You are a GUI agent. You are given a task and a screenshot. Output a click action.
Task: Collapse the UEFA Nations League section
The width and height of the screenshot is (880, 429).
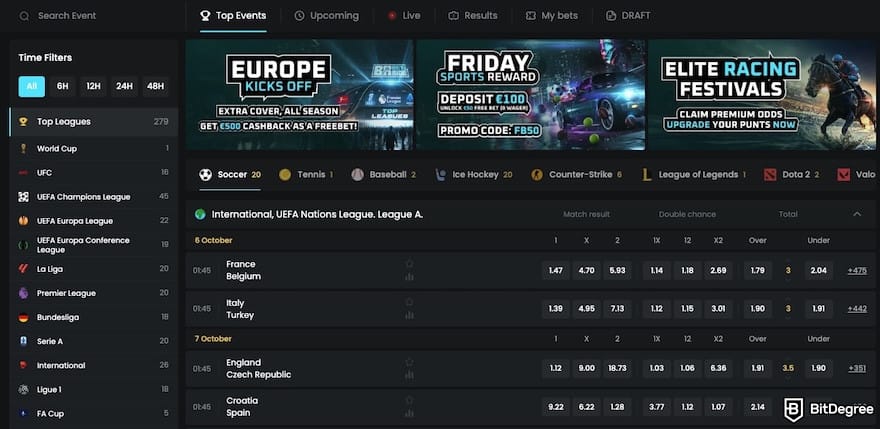click(857, 214)
